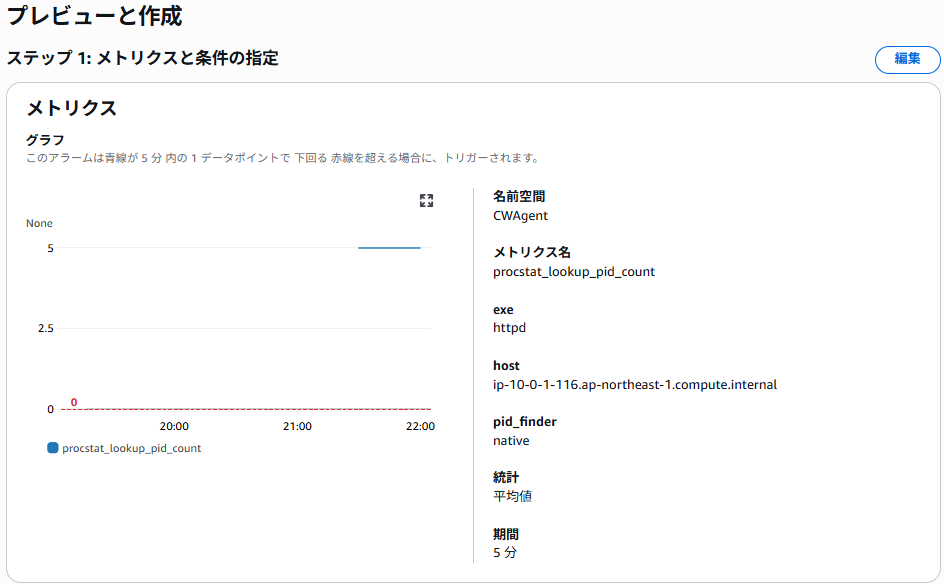Click the ステップ 1 step heading
This screenshot has height=584, width=944.
(x=143, y=58)
